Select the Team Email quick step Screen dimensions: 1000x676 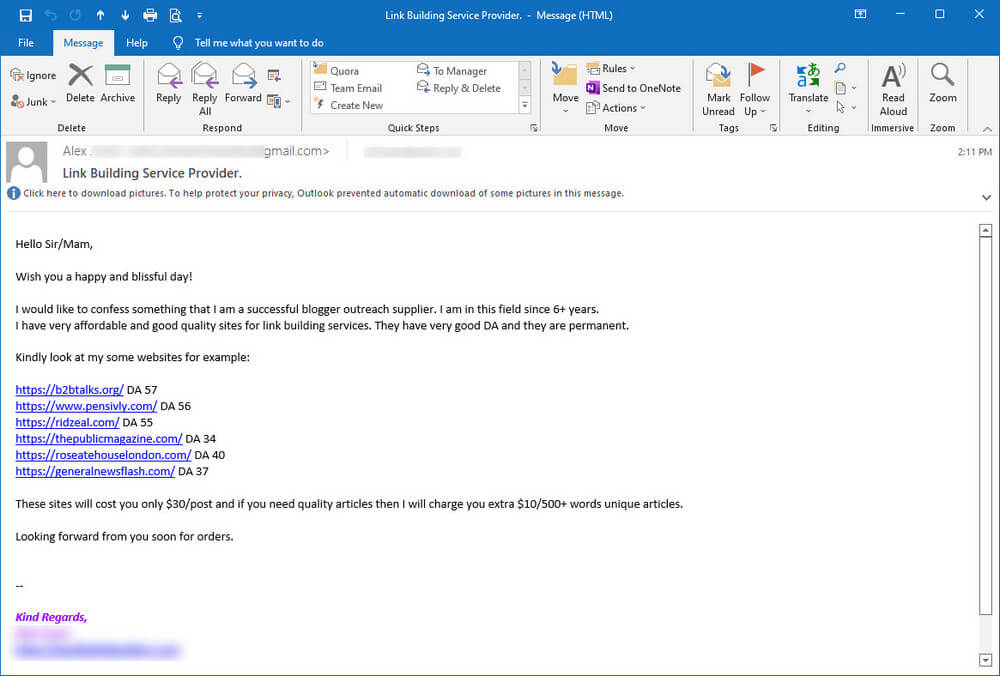click(348, 88)
